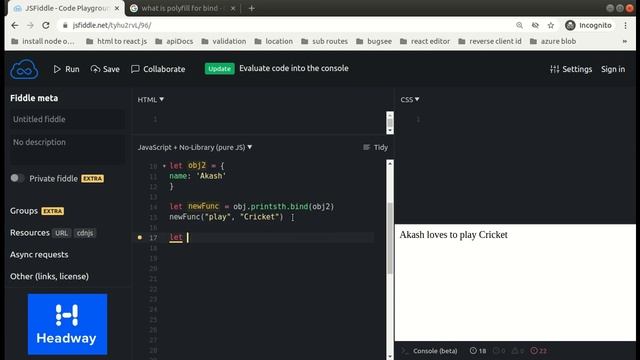Go back to previous browser page
Image resolution: width=640 pixels, height=360 pixels.
click(15, 25)
